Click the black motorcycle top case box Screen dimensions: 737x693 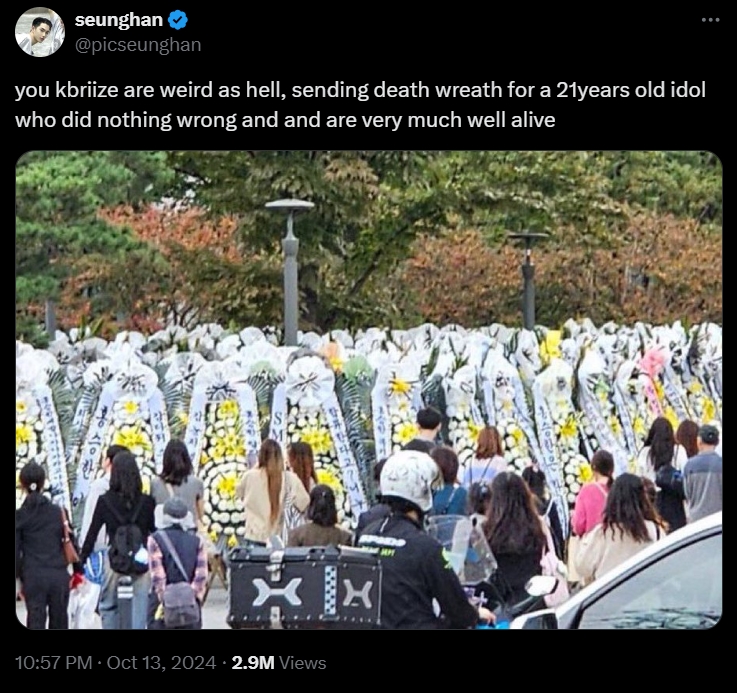pos(305,588)
